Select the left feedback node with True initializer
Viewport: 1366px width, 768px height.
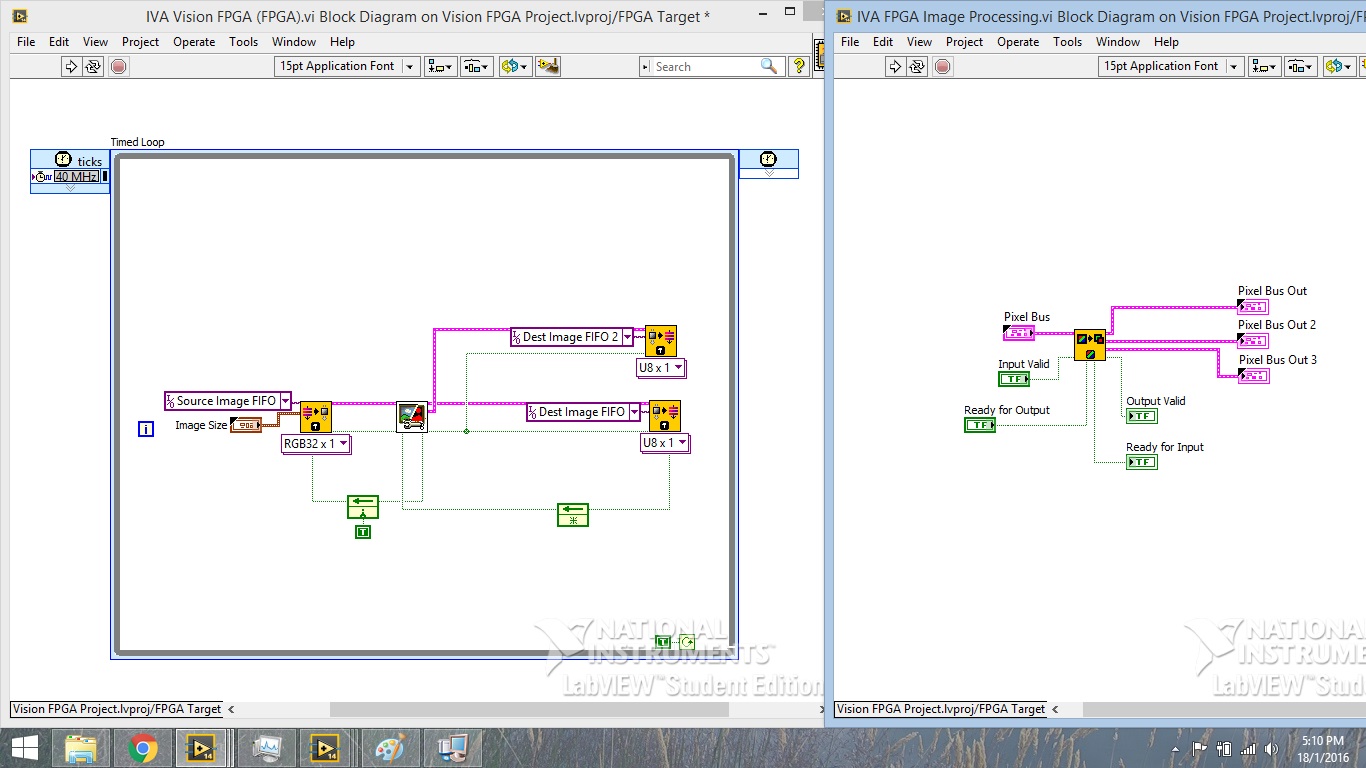tap(363, 507)
